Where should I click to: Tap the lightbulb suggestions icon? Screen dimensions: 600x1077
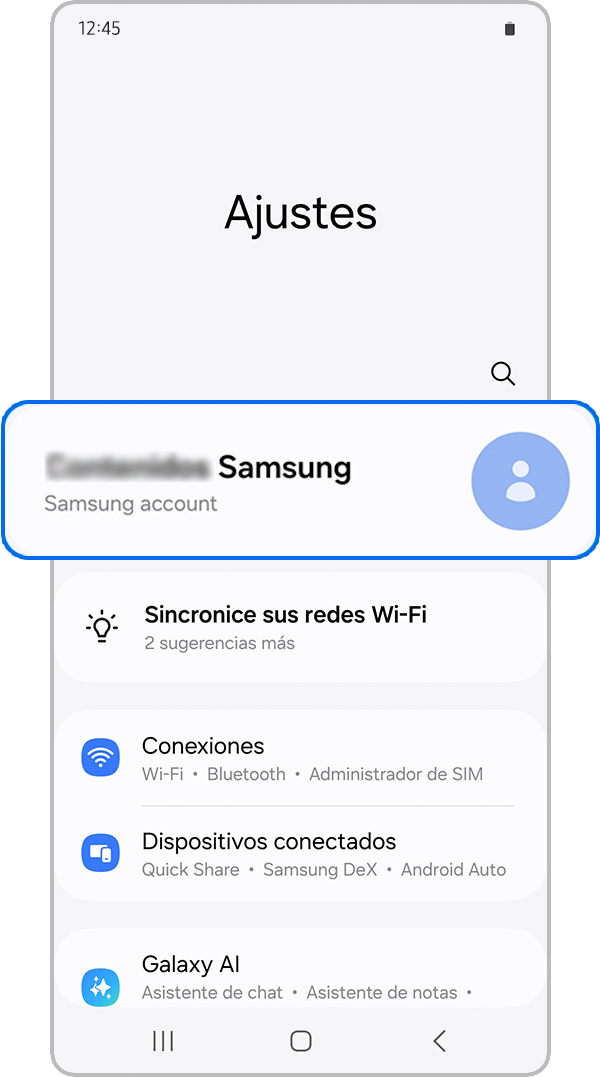tap(102, 626)
